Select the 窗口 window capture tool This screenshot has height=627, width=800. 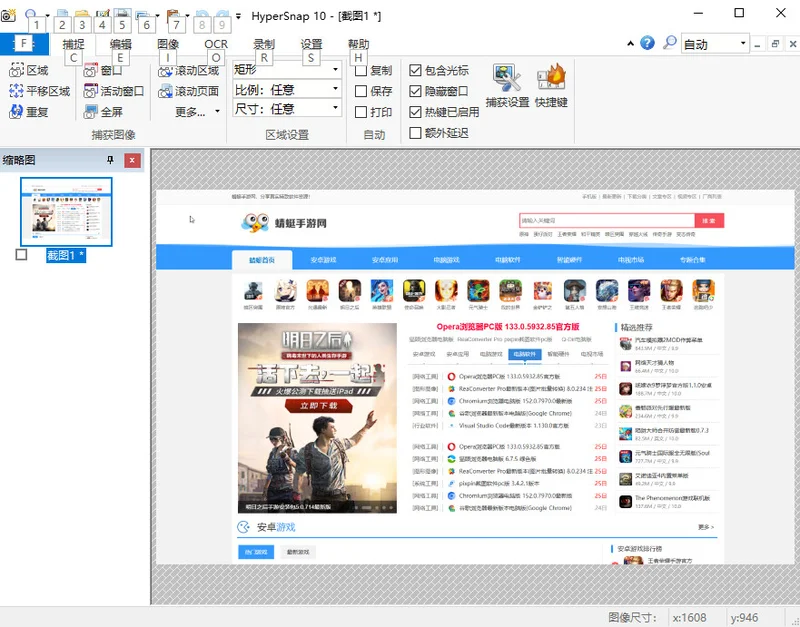(103, 70)
